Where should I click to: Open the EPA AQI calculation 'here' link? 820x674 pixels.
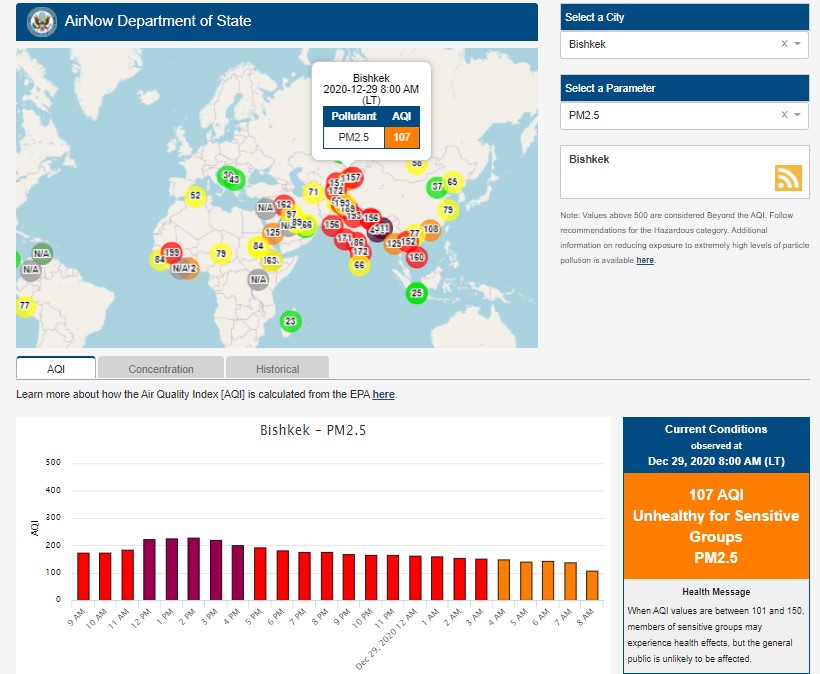(x=384, y=395)
